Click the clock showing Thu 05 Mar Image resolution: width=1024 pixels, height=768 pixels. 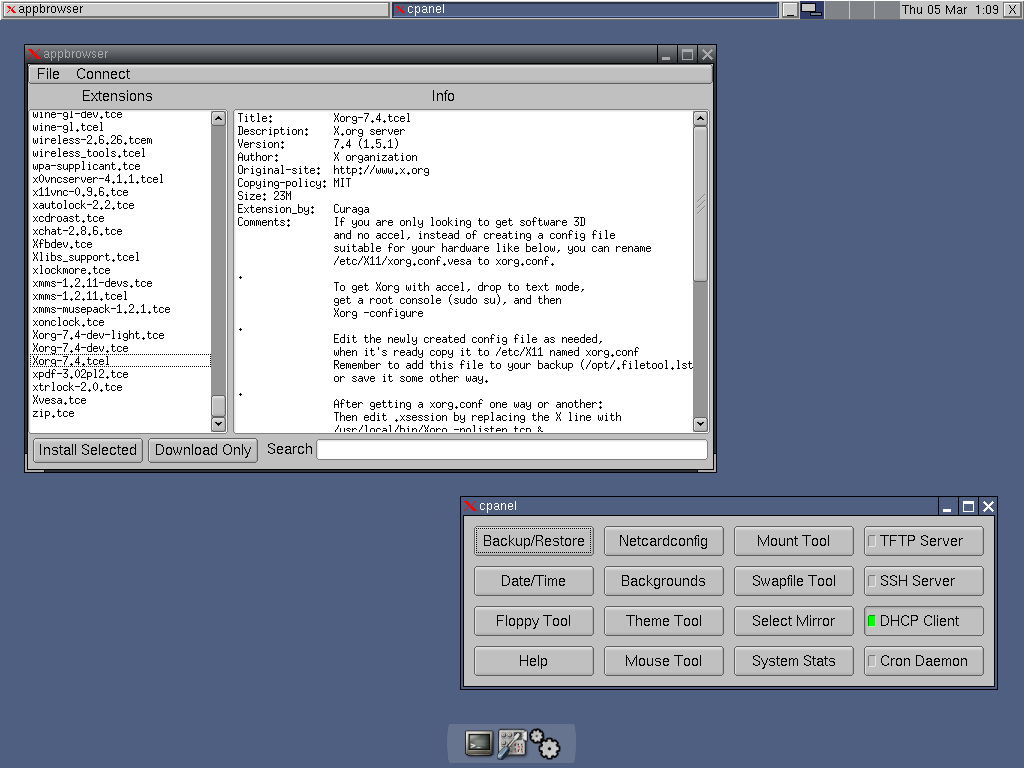tap(950, 10)
